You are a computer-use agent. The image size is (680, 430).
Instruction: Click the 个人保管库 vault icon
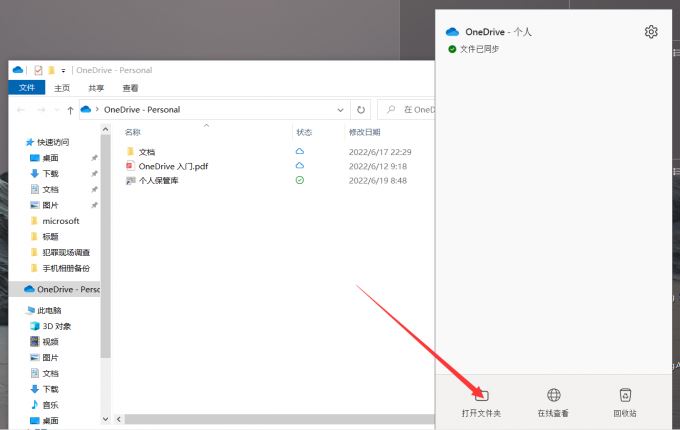[130, 180]
